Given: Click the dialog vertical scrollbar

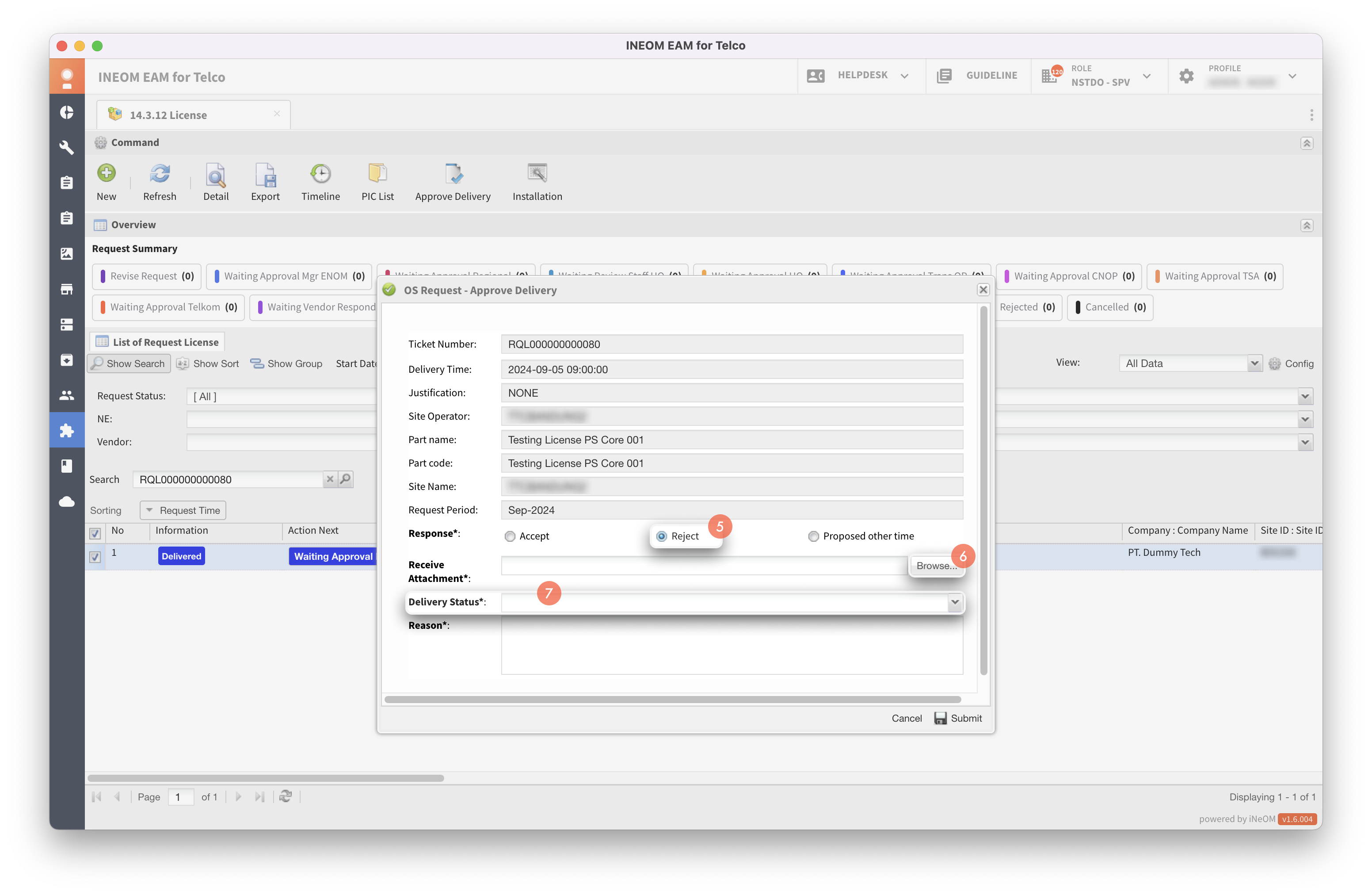Looking at the screenshot, I should (x=983, y=490).
